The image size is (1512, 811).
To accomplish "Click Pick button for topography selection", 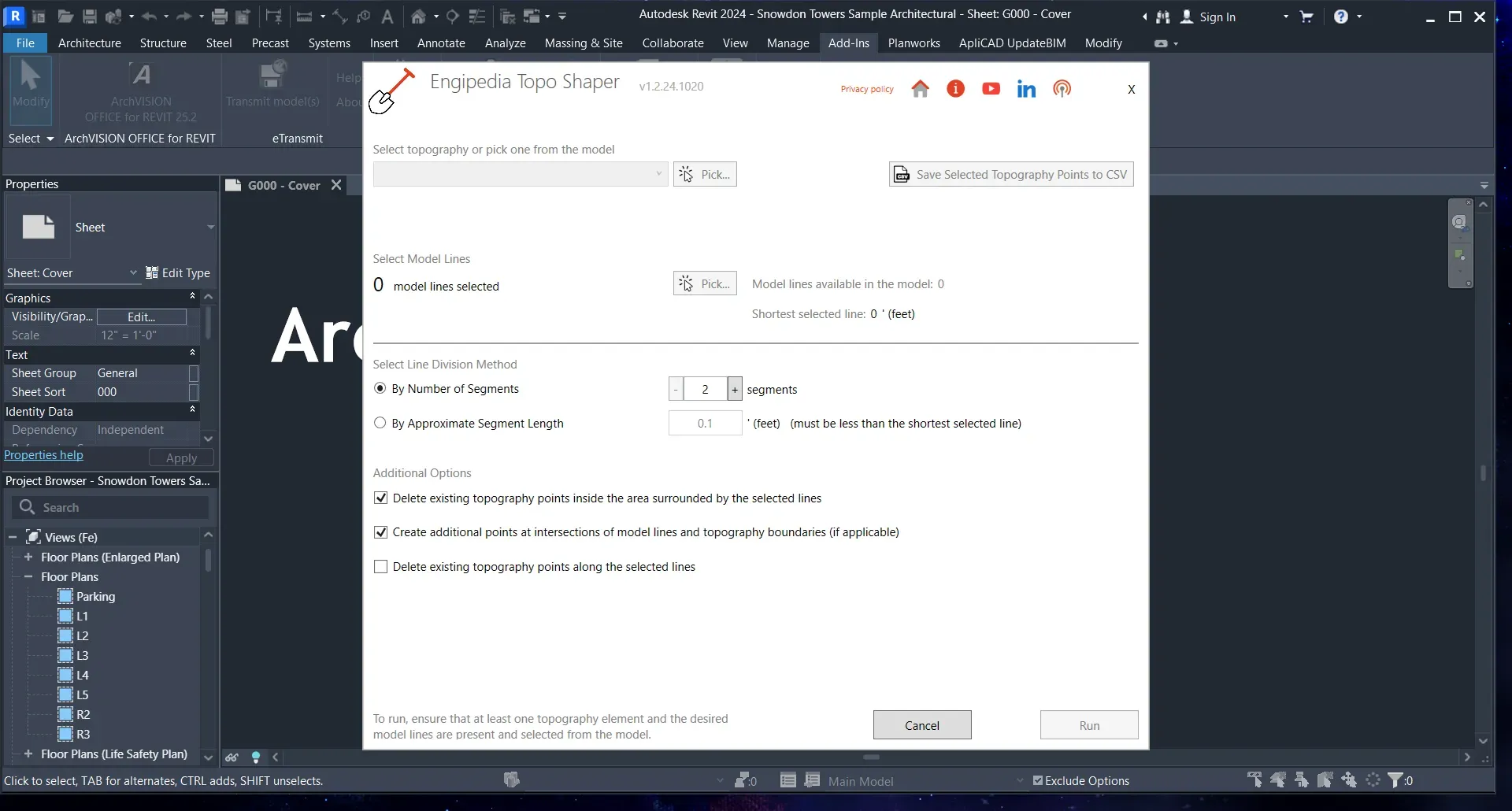I will (705, 174).
